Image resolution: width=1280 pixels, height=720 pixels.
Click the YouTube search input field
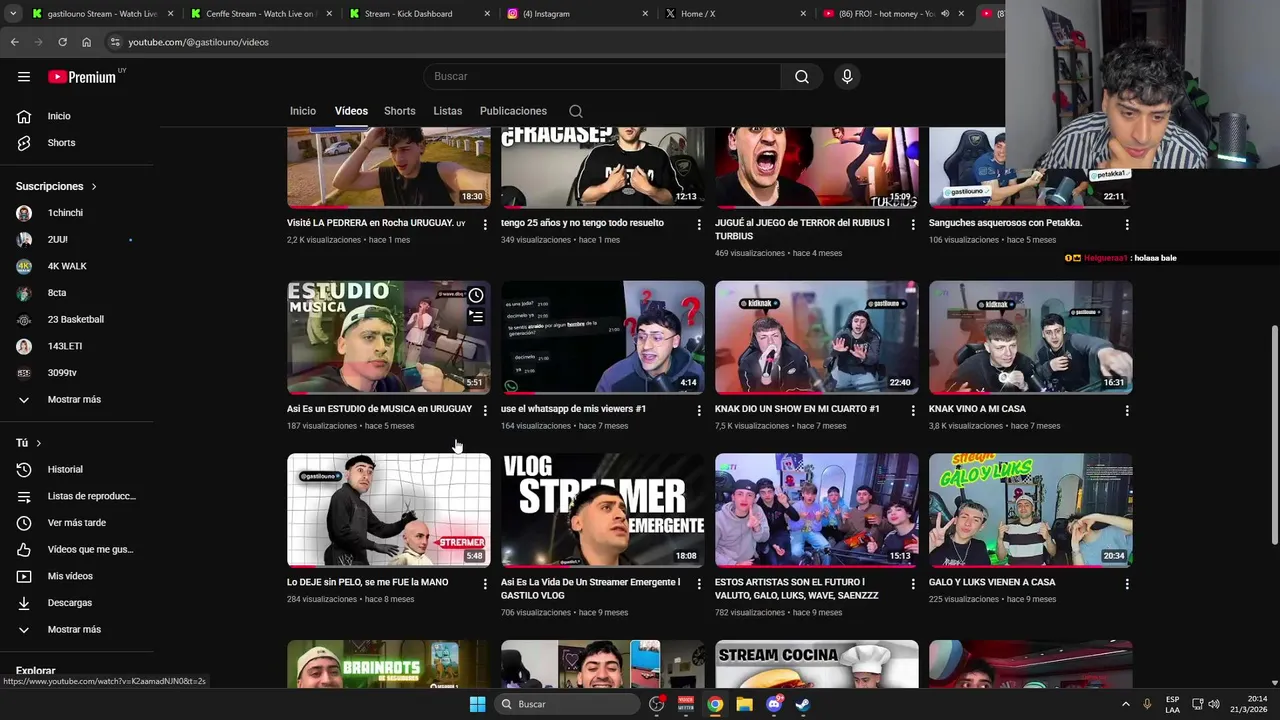[602, 77]
